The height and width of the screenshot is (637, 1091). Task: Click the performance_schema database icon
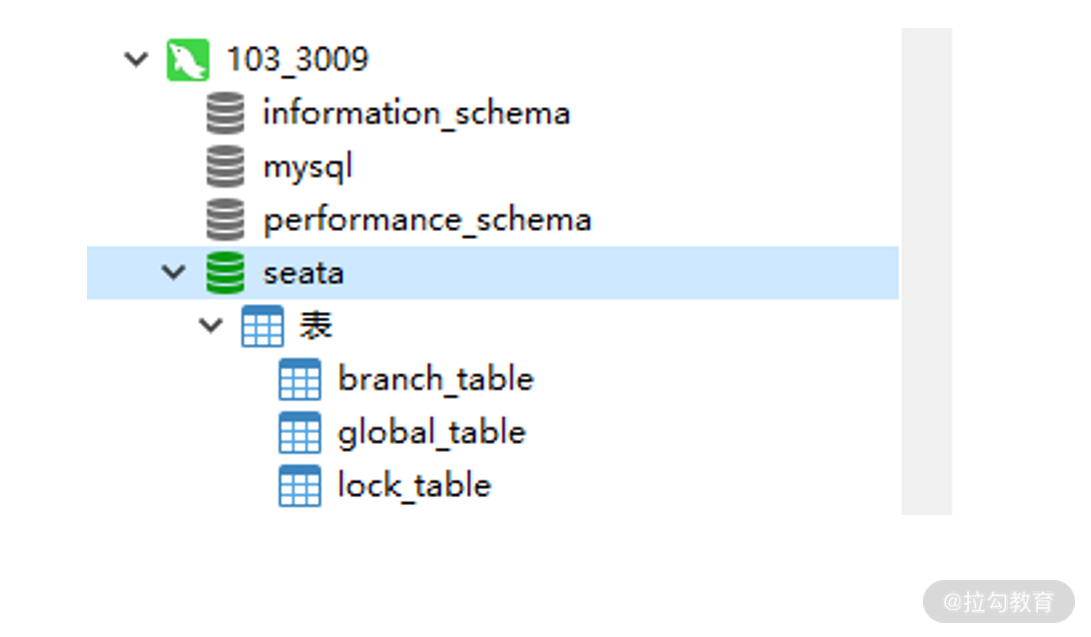click(225, 219)
